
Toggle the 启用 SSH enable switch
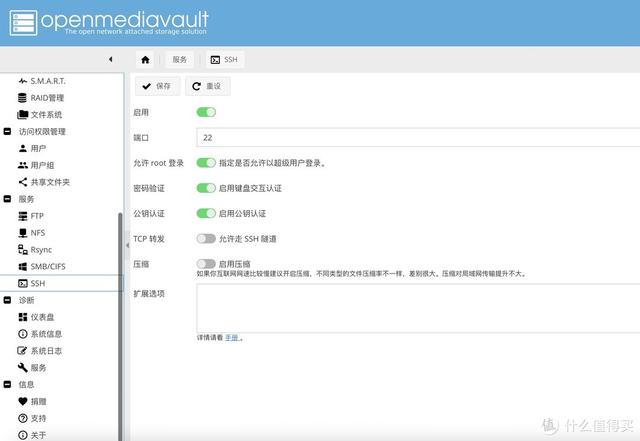(x=206, y=112)
